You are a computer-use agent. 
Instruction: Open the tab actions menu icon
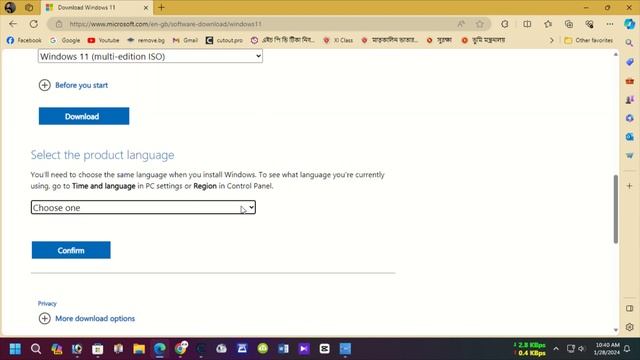click(x=29, y=7)
